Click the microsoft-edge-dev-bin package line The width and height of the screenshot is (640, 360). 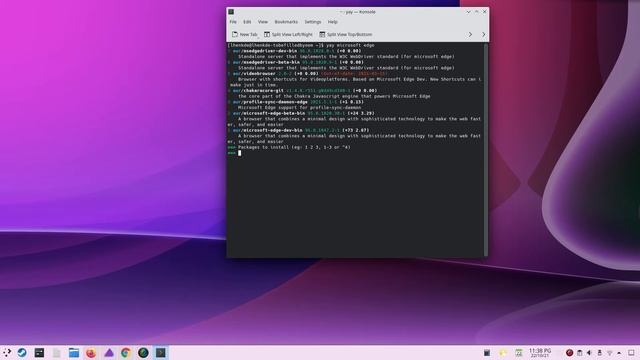pos(298,130)
